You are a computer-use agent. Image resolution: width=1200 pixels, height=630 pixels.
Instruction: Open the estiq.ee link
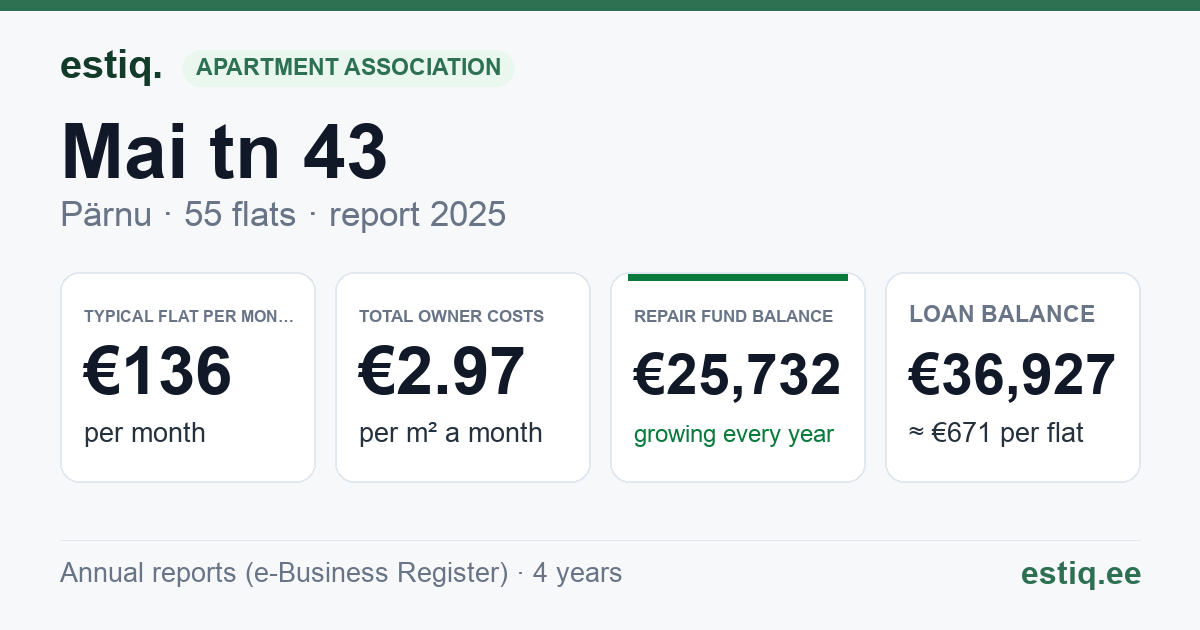point(1081,573)
